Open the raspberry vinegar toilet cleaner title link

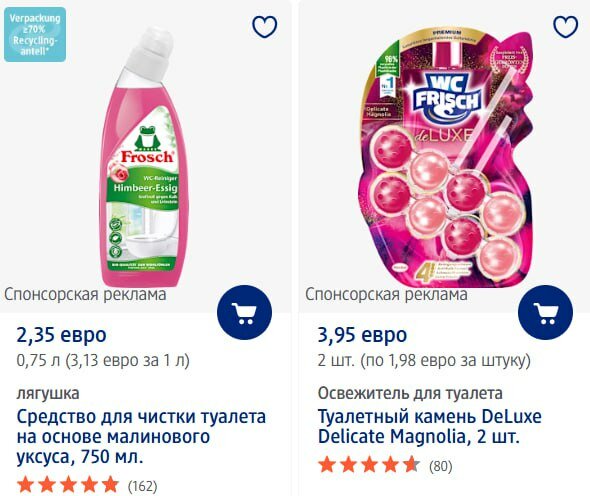pyautogui.click(x=141, y=437)
